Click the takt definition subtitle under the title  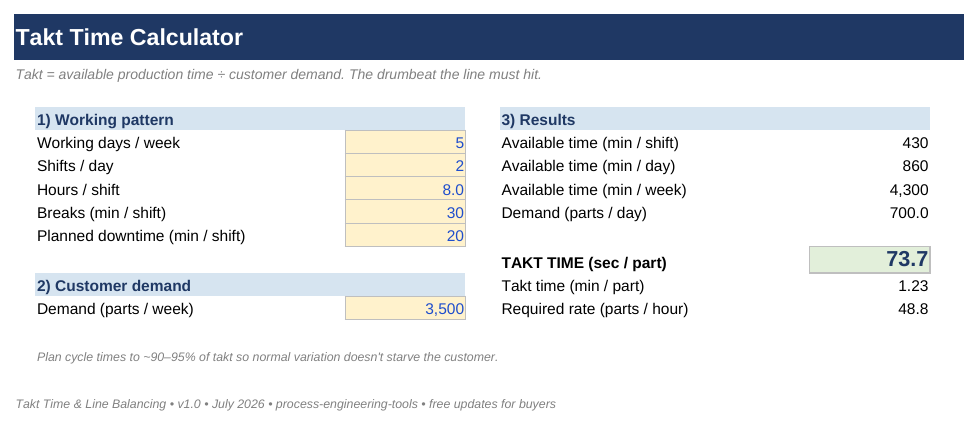tap(279, 74)
